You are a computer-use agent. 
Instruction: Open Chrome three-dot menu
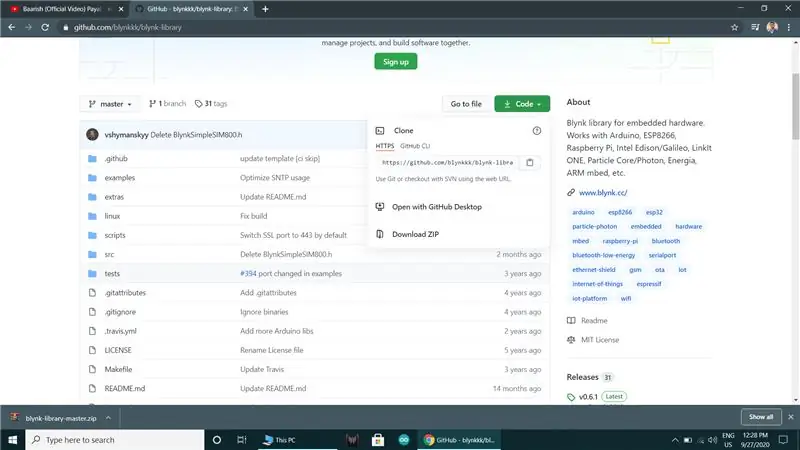[789, 28]
